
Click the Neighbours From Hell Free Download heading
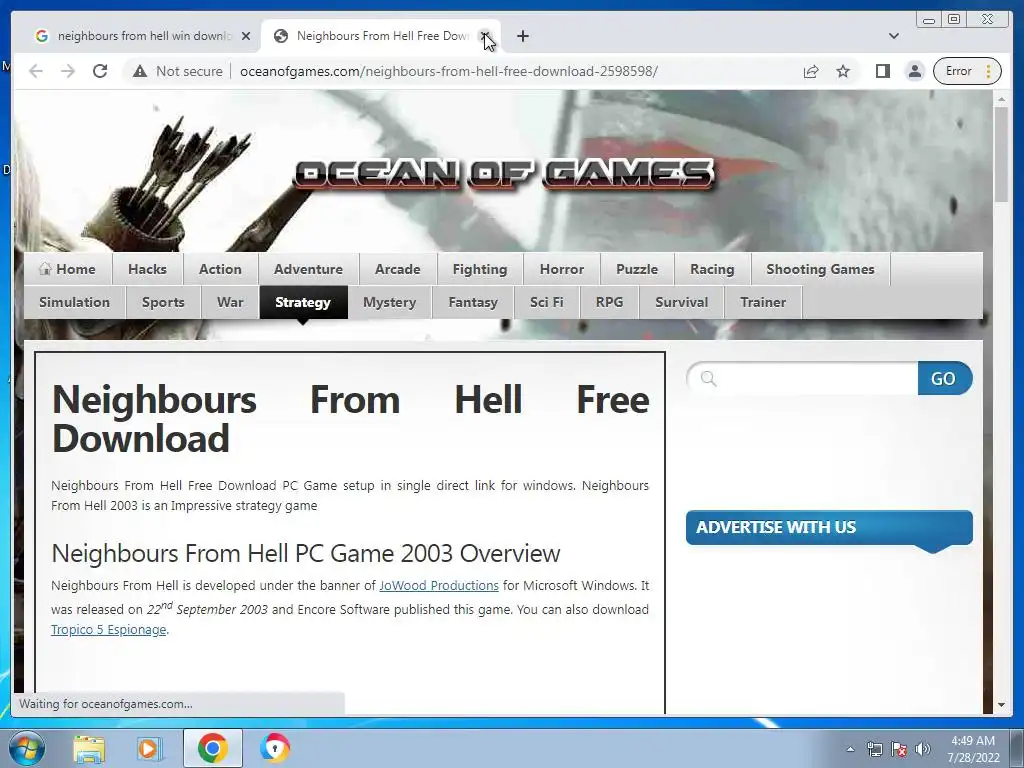[x=350, y=419]
